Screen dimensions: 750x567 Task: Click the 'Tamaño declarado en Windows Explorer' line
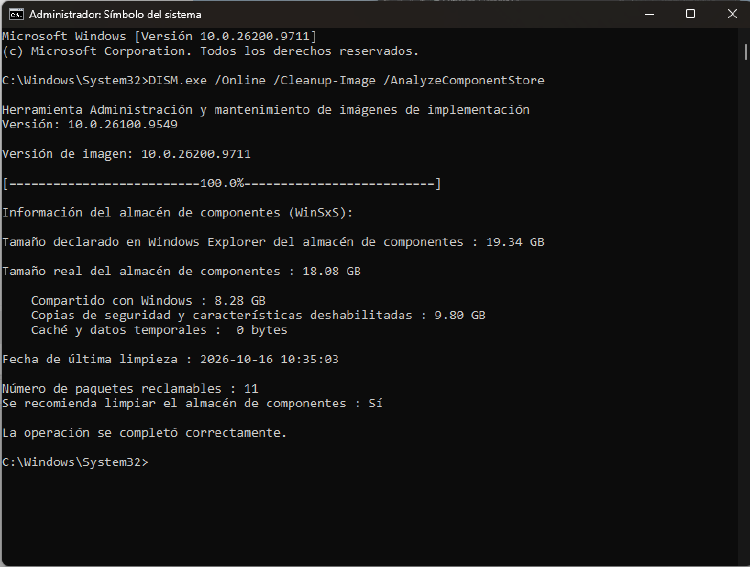pos(273,242)
